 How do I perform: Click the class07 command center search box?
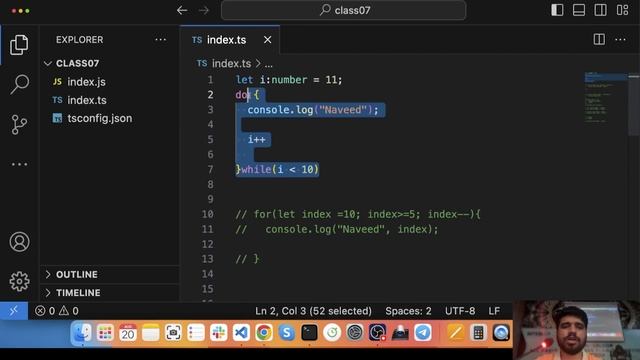click(x=343, y=10)
